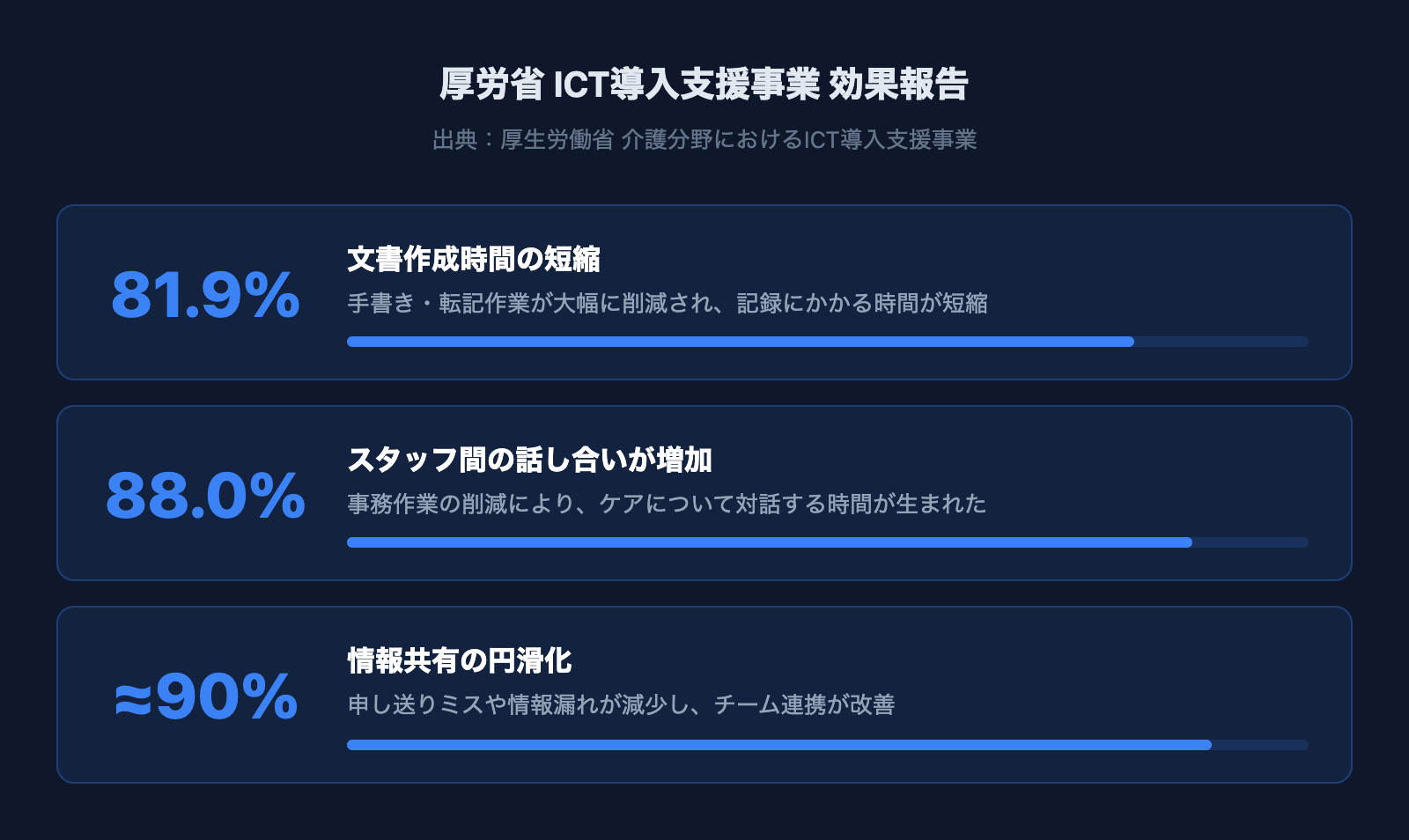Click the heading 文書作成時間の短縮

[x=474, y=259]
